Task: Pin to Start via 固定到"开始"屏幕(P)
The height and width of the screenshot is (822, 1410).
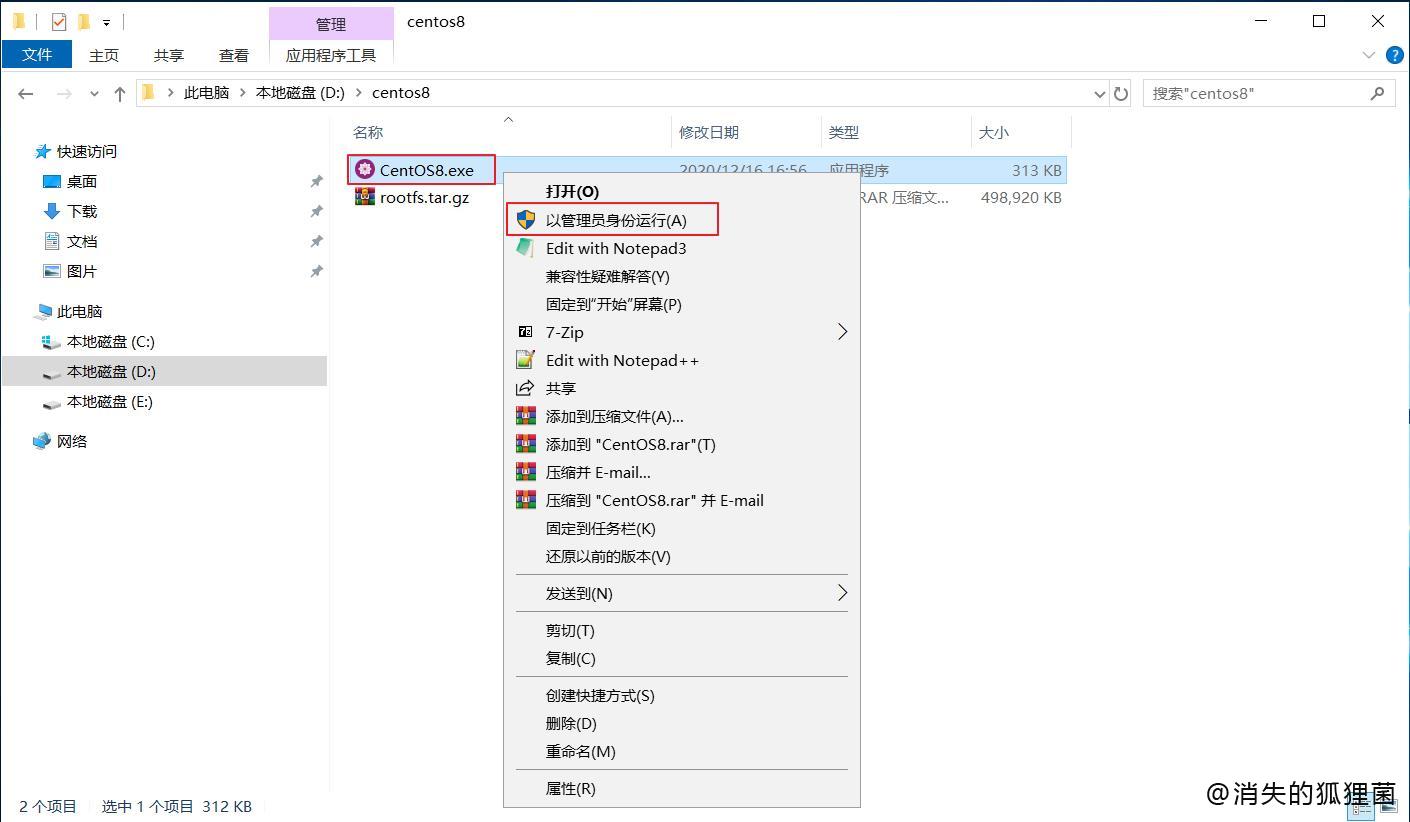Action: pos(613,304)
